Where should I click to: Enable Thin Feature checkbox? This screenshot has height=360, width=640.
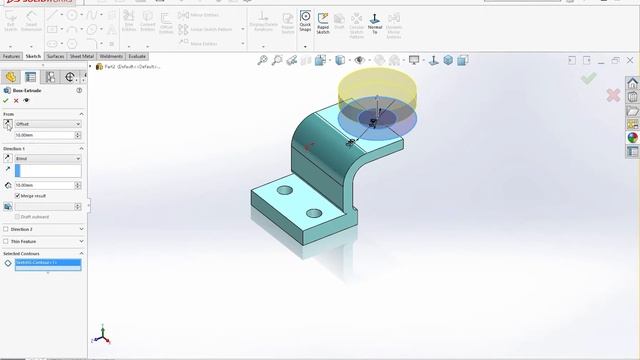pyautogui.click(x=6, y=241)
